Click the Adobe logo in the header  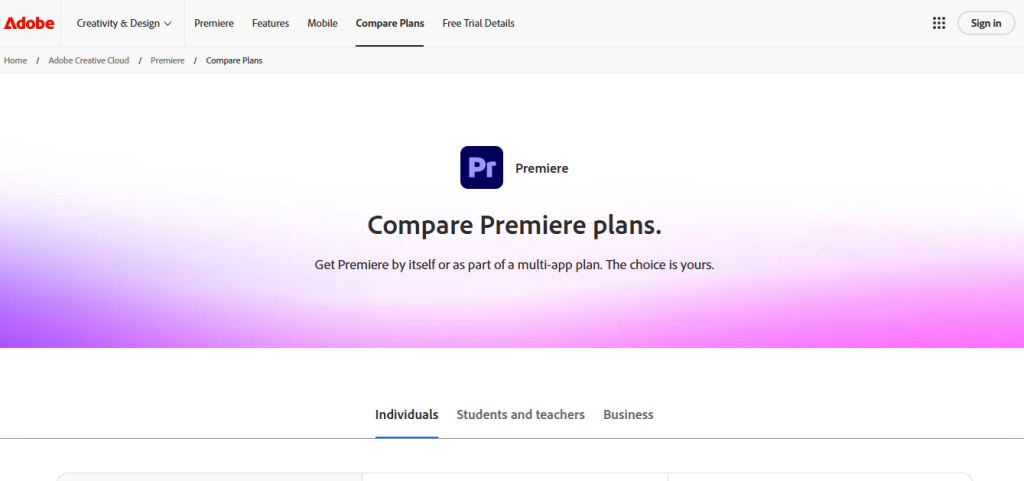(29, 23)
